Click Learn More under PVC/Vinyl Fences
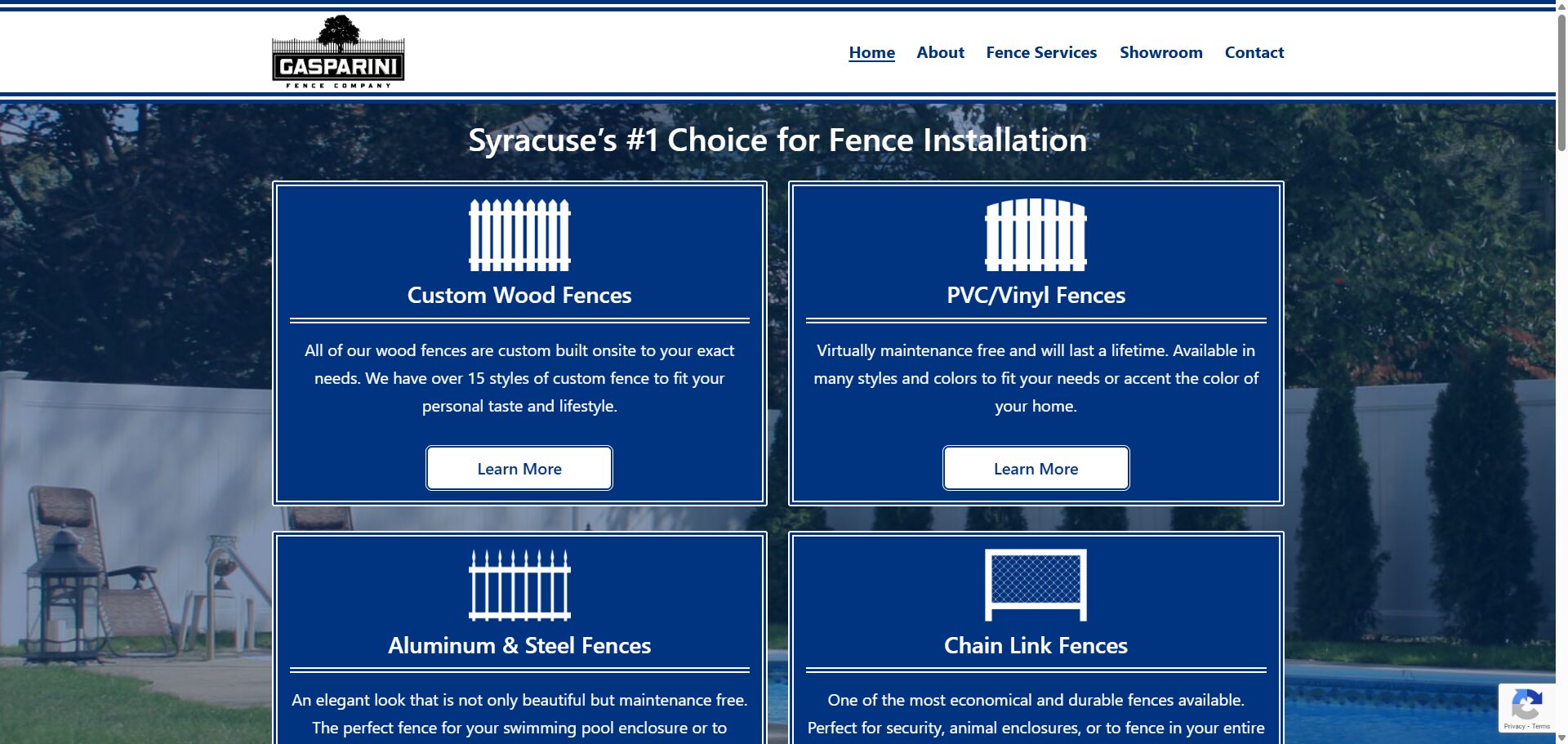Viewport: 1568px width, 744px height. [1036, 468]
